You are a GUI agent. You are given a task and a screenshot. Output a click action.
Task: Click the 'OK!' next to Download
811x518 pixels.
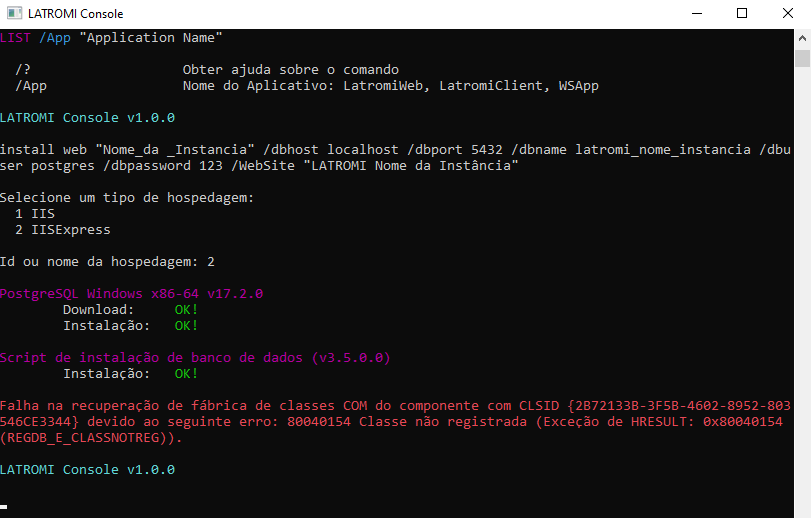coord(186,310)
